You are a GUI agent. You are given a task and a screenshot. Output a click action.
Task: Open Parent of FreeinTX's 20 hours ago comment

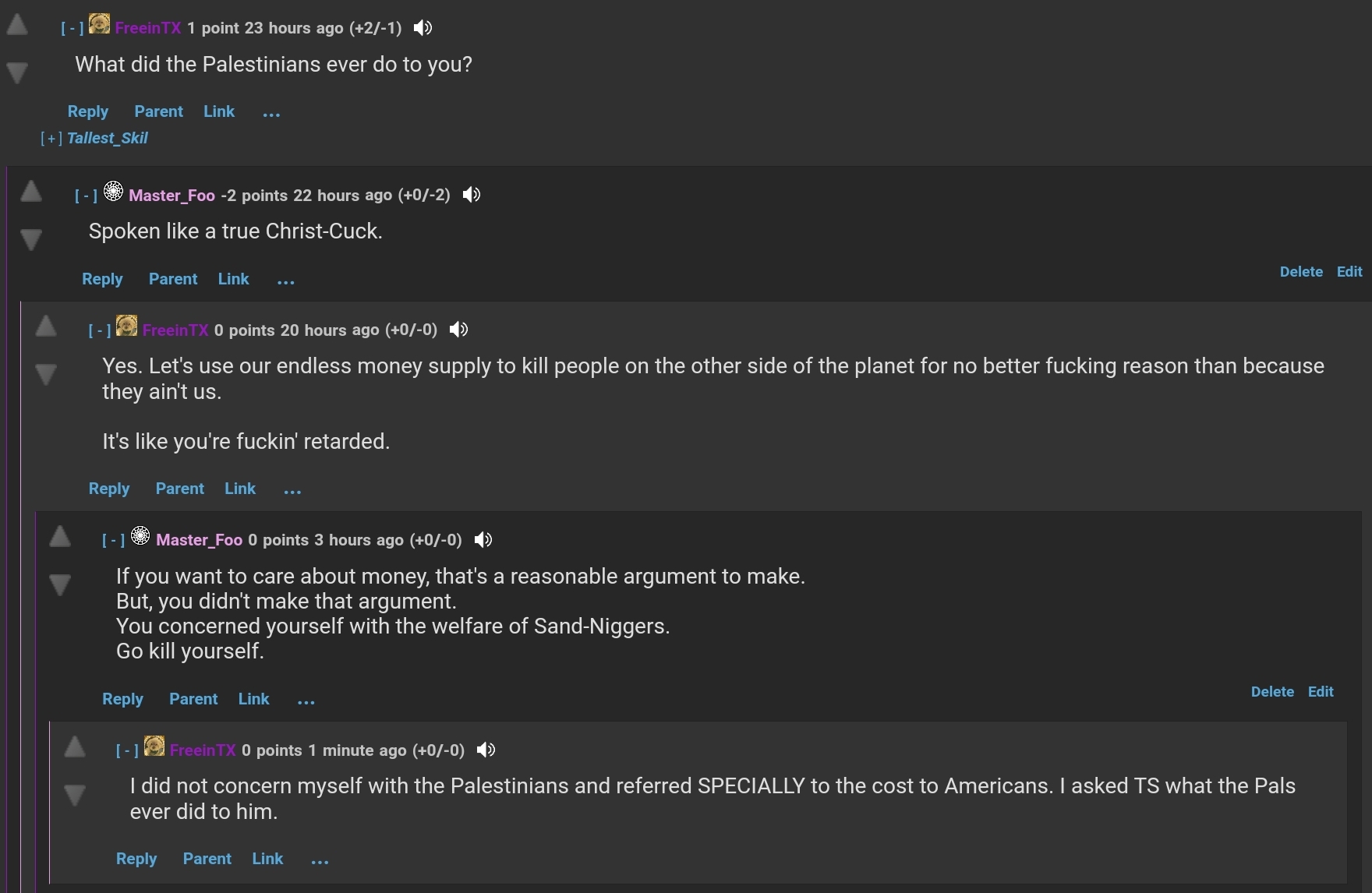[179, 489]
